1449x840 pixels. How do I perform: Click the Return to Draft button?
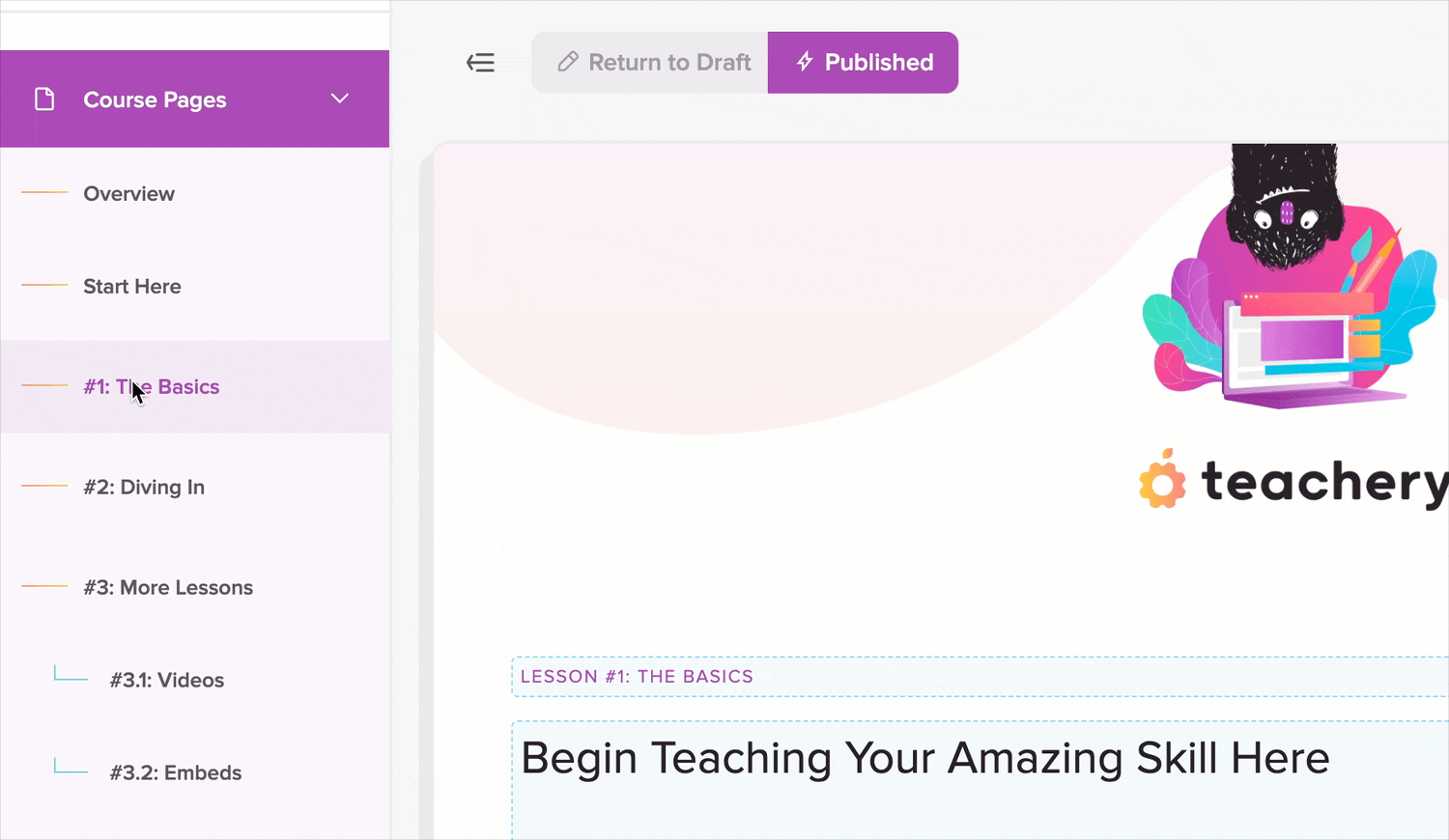click(650, 63)
